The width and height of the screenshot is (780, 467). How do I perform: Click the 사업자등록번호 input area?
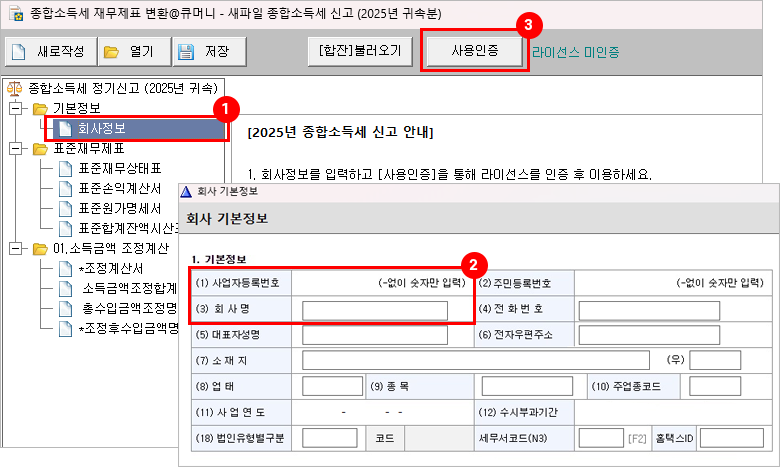[x=381, y=283]
